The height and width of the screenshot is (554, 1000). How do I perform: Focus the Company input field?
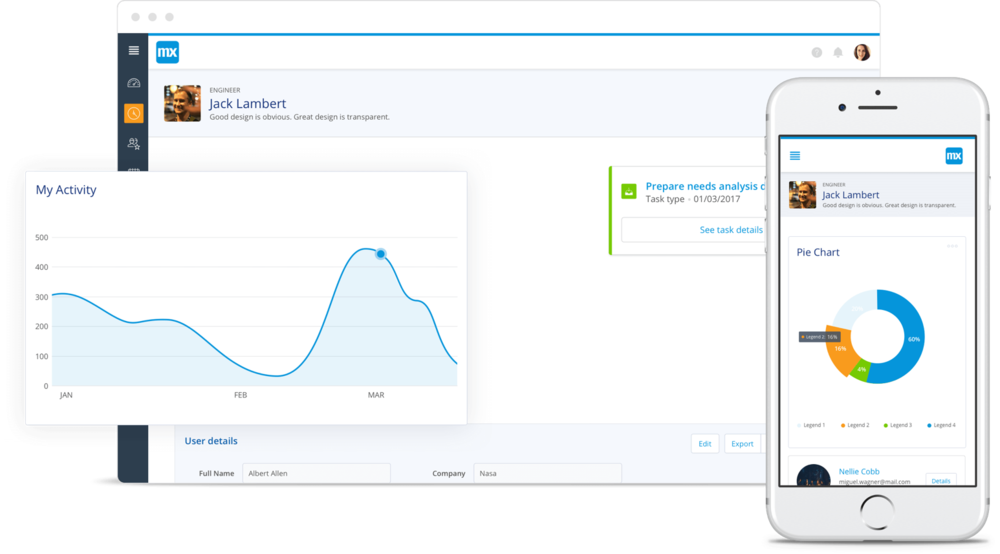coord(547,473)
